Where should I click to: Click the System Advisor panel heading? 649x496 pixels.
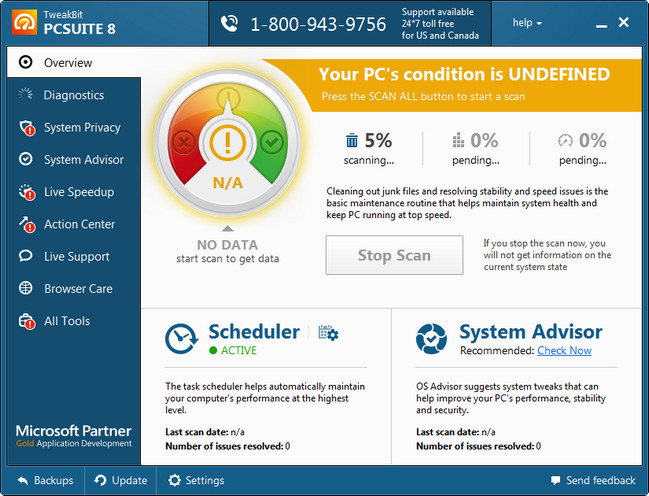(531, 332)
